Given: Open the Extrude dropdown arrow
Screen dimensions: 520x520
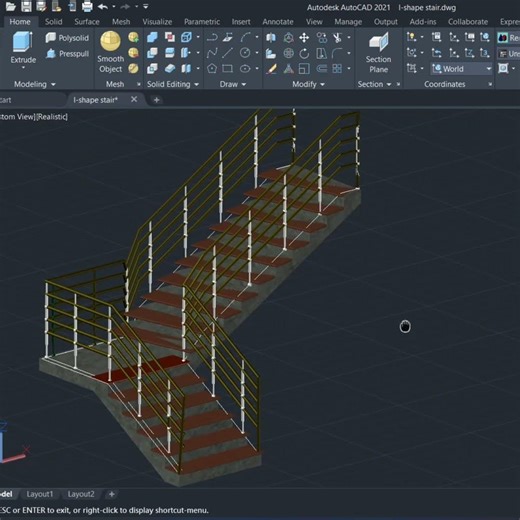Looking at the screenshot, I should pyautogui.click(x=23, y=68).
